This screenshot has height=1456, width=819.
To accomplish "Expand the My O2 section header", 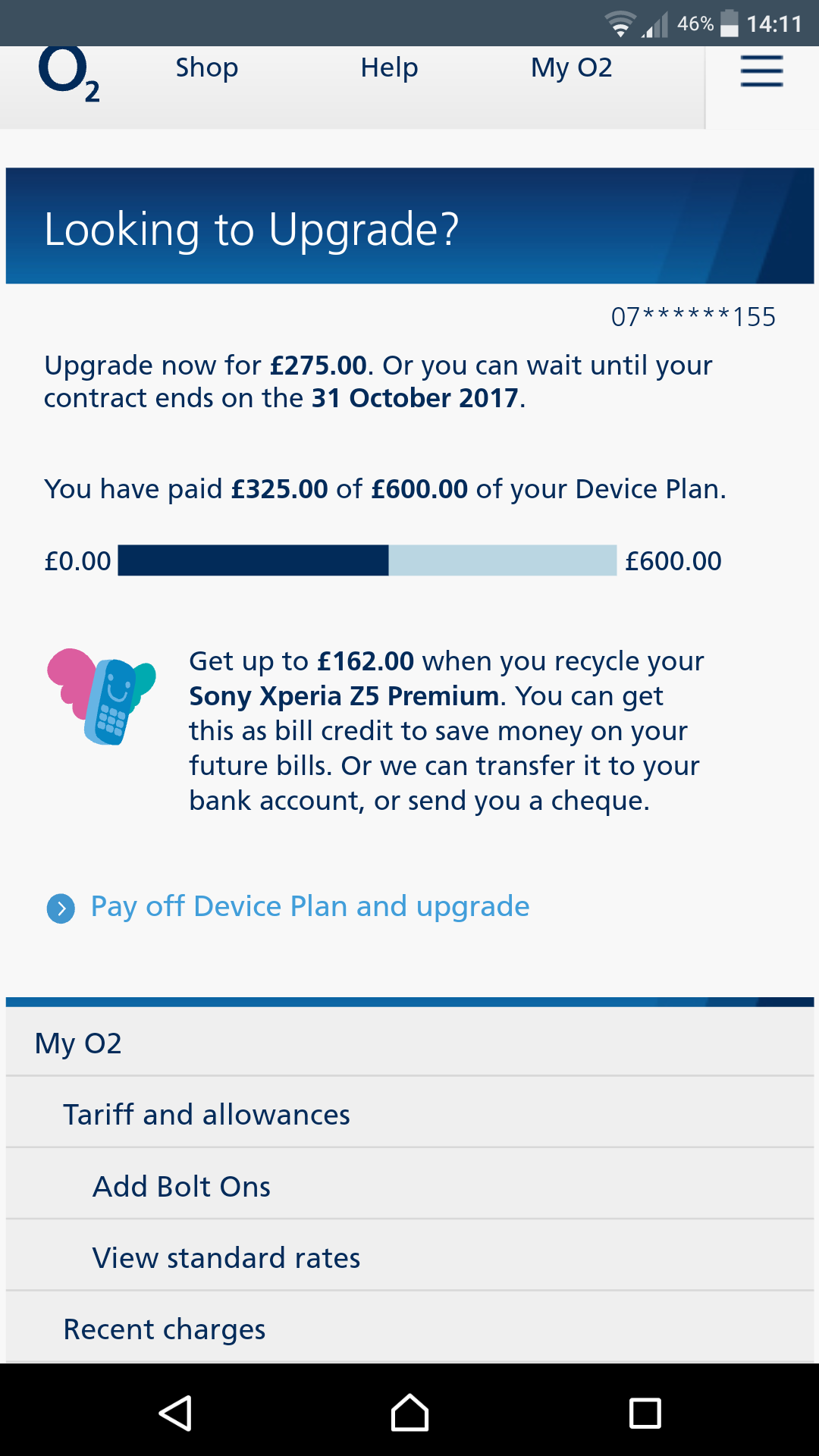I will (x=77, y=1042).
